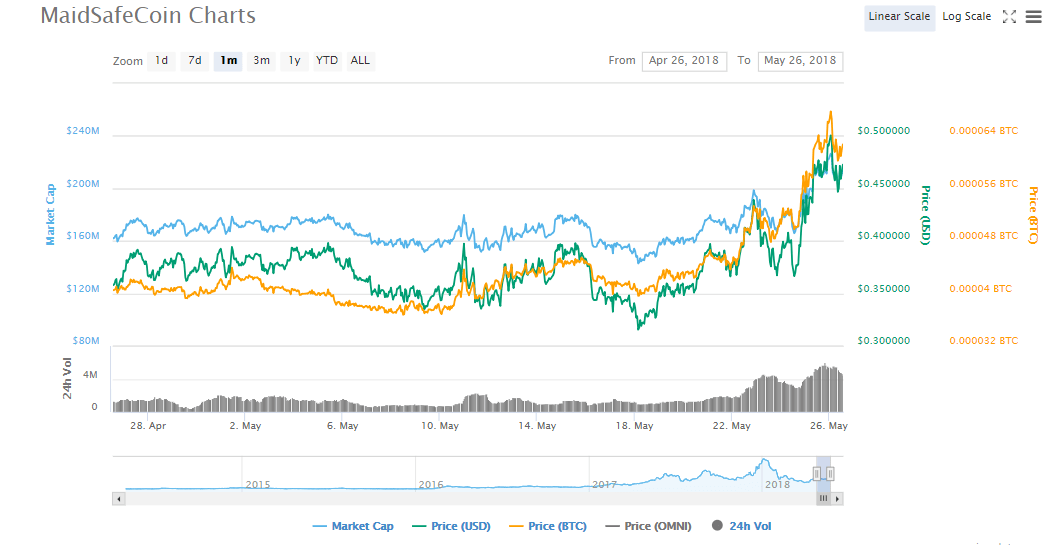Grab the navigator's right range handle
This screenshot has height=545, width=1053.
(x=830, y=473)
